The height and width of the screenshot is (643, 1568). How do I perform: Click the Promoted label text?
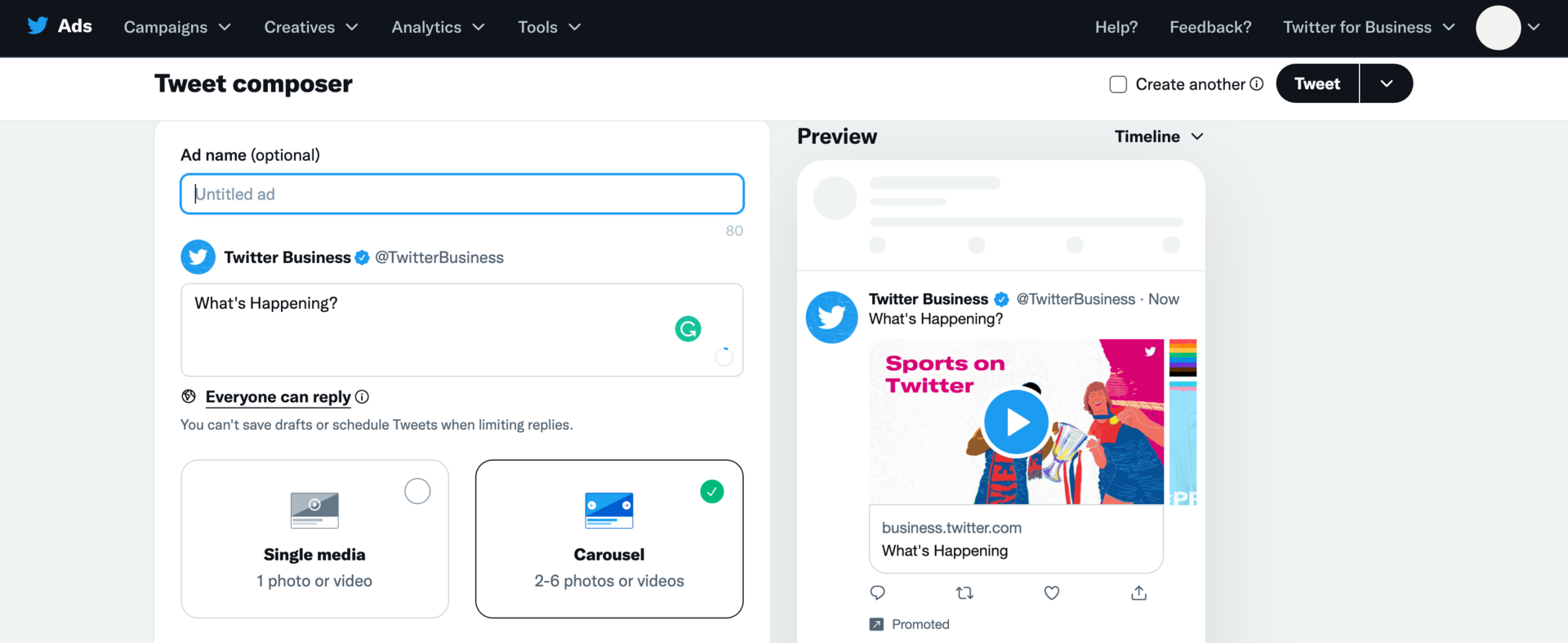920,624
